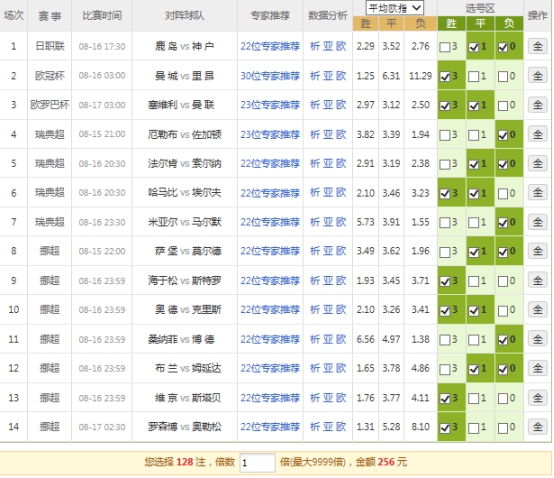Click the 负 column header in selection area
Image resolution: width=554 pixels, height=478 pixels.
pos(509,24)
